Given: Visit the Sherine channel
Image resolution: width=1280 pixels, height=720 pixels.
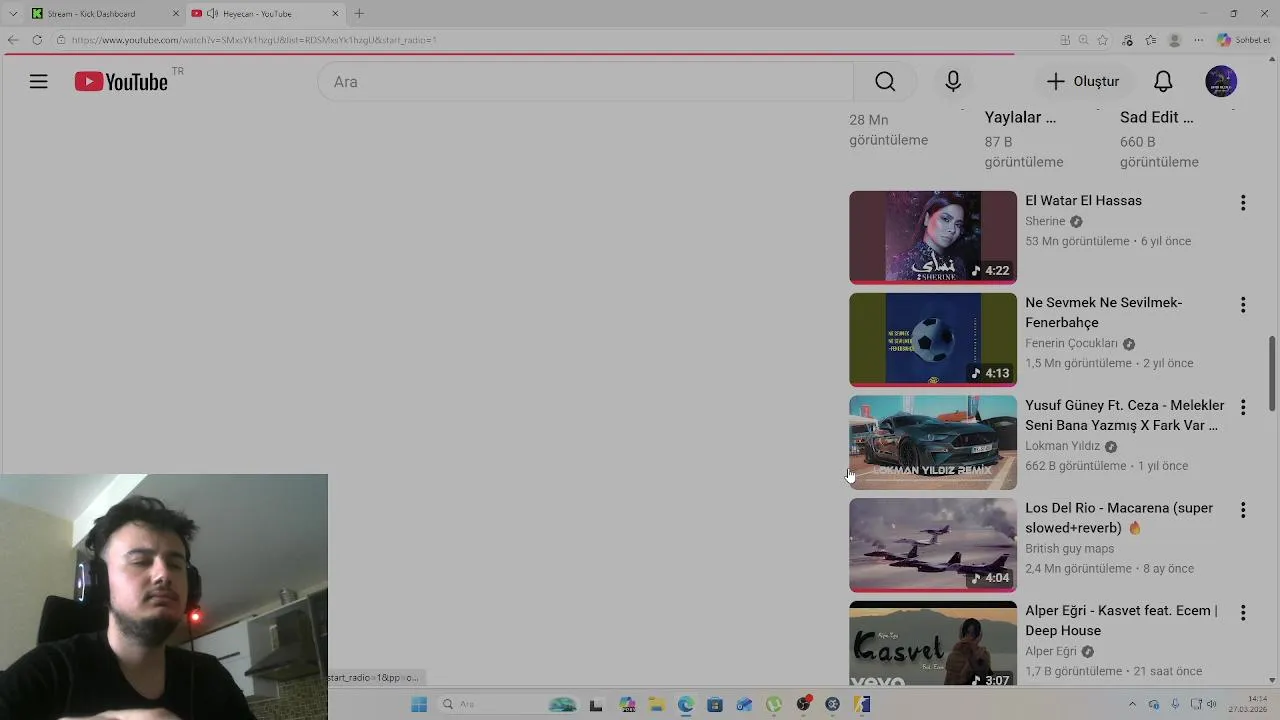Looking at the screenshot, I should click(x=1045, y=221).
